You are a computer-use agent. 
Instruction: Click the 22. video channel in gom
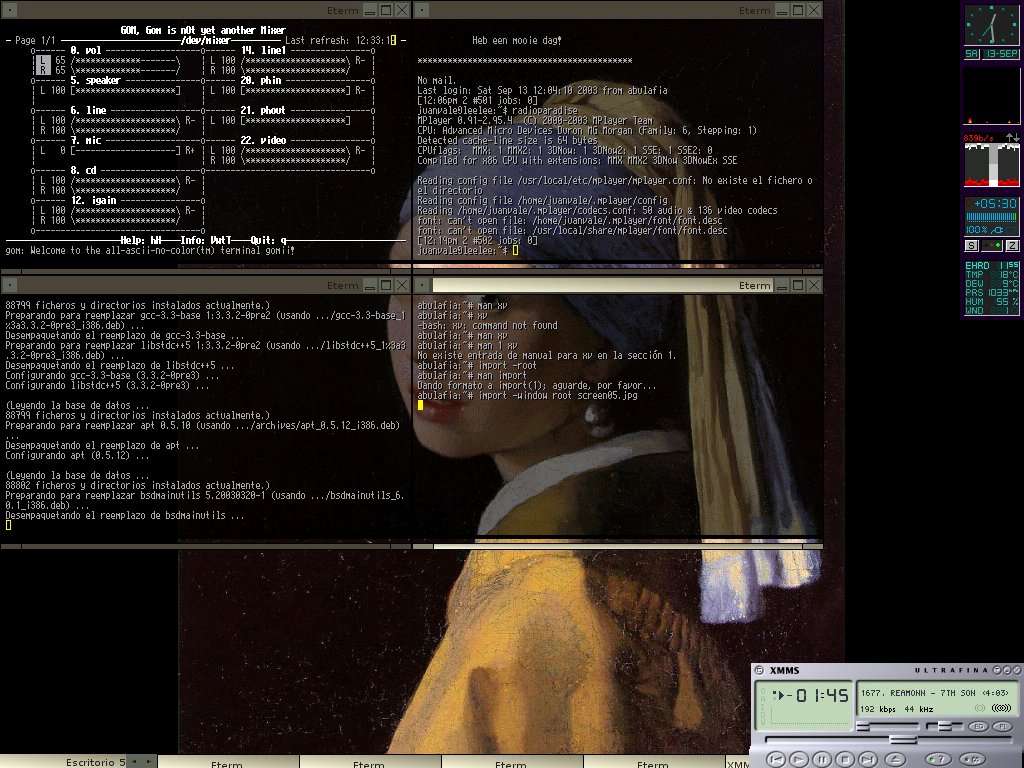pyautogui.click(x=264, y=140)
